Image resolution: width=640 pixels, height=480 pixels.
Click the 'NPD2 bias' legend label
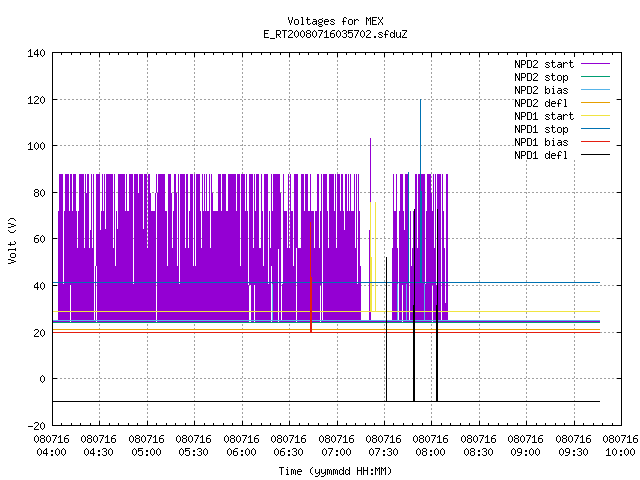pos(541,90)
